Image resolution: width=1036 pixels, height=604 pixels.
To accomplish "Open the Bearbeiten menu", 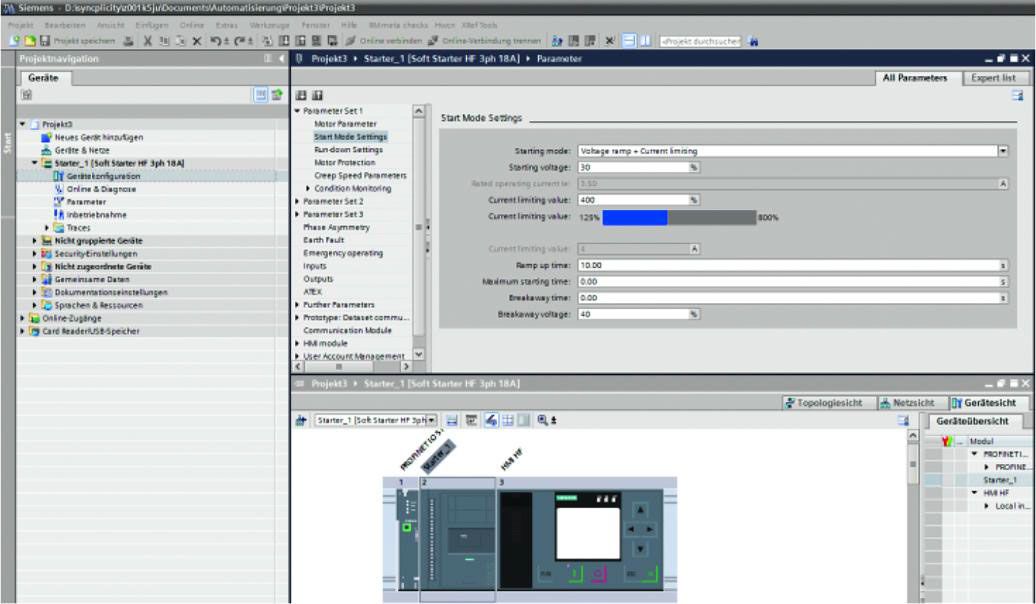I will pyautogui.click(x=65, y=25).
